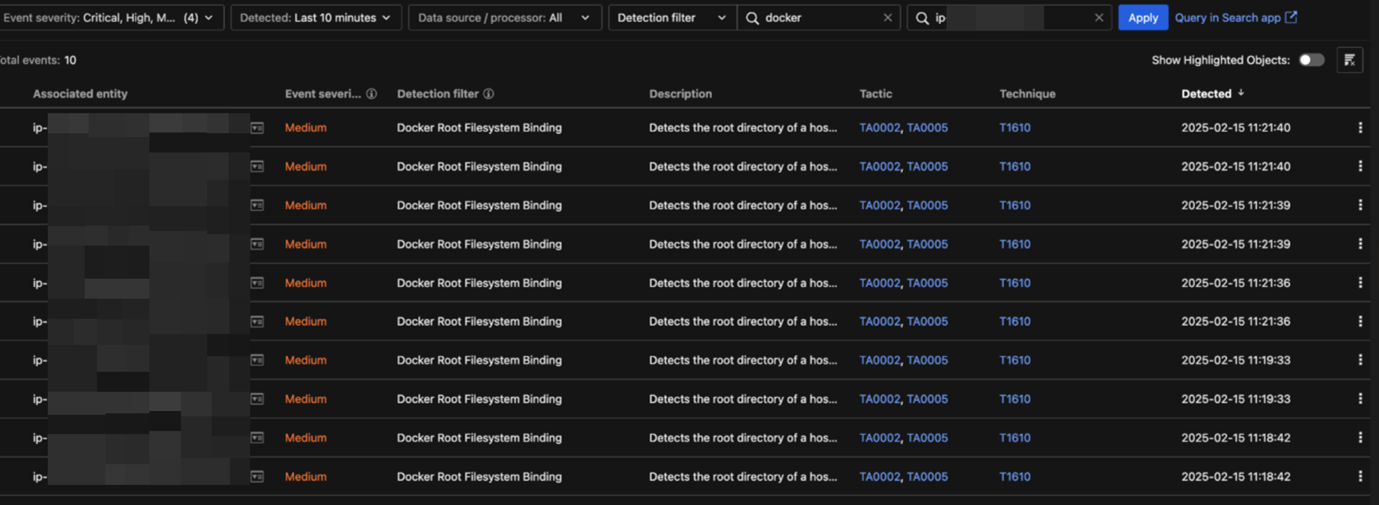Screen dimensions: 1379x505
Task: Click the magnifier icon in the docker search box
Action: 752,18
